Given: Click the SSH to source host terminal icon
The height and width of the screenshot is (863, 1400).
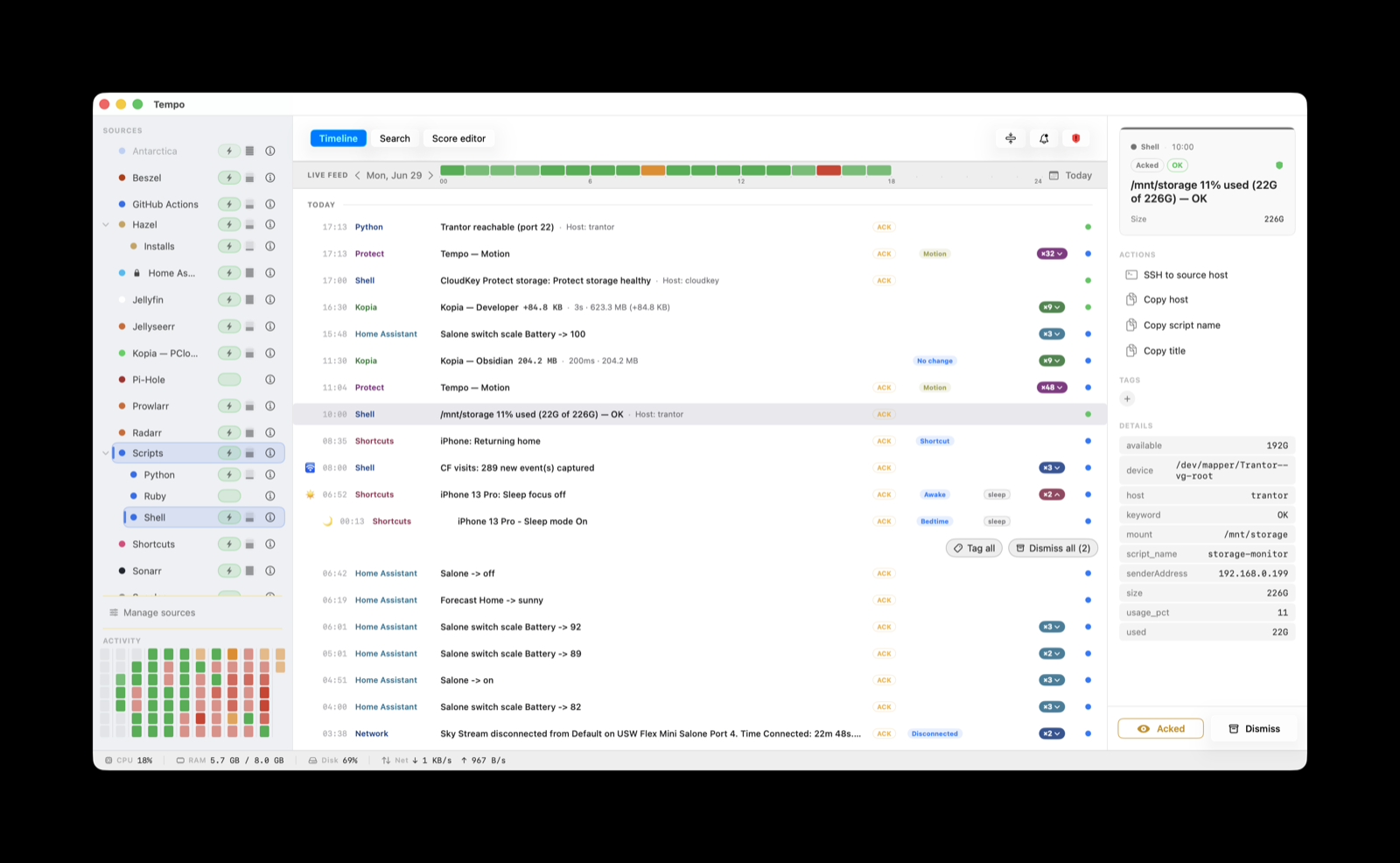Looking at the screenshot, I should 1131,275.
